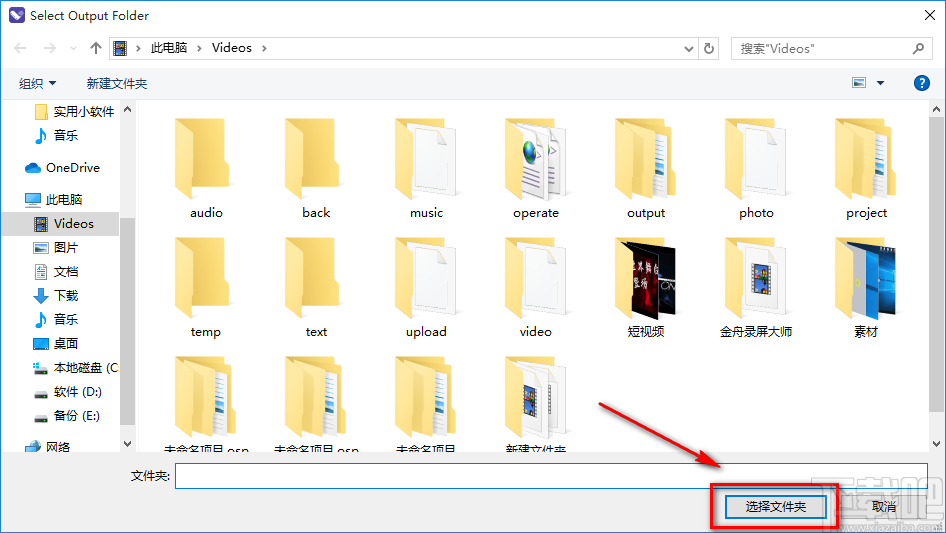Open 桌面 in the sidebar
The image size is (946, 533).
tap(56, 343)
